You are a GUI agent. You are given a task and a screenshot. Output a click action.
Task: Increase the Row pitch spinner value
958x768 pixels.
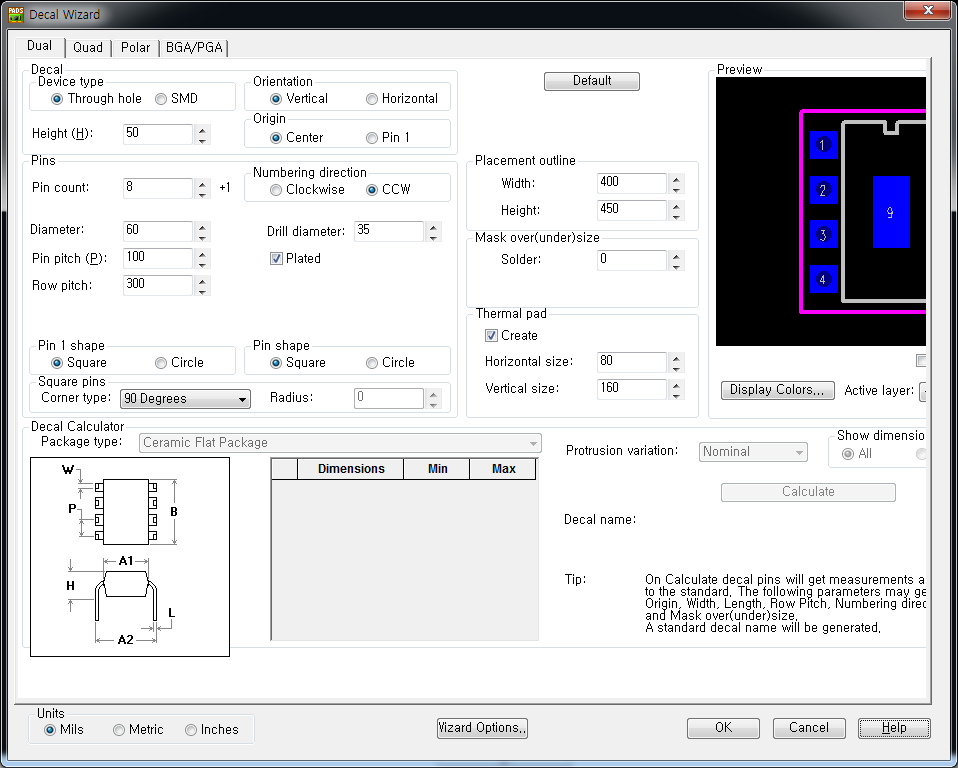tap(203, 280)
